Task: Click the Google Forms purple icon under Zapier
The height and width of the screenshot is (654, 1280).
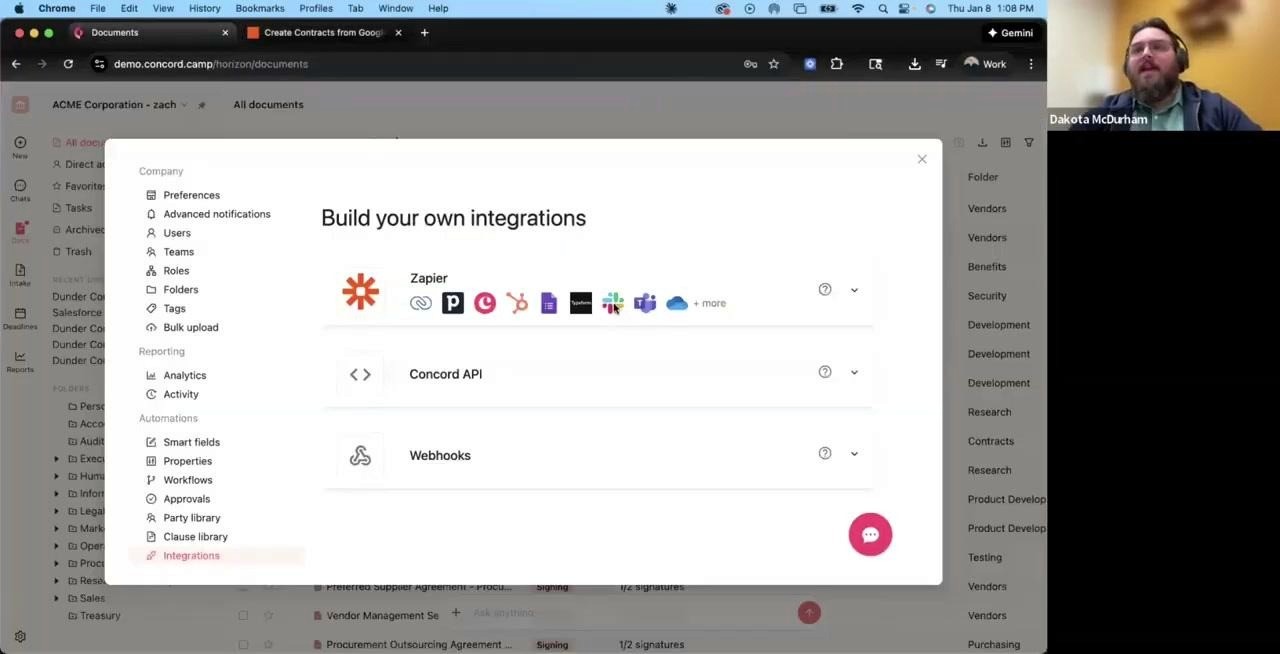Action: click(x=549, y=303)
